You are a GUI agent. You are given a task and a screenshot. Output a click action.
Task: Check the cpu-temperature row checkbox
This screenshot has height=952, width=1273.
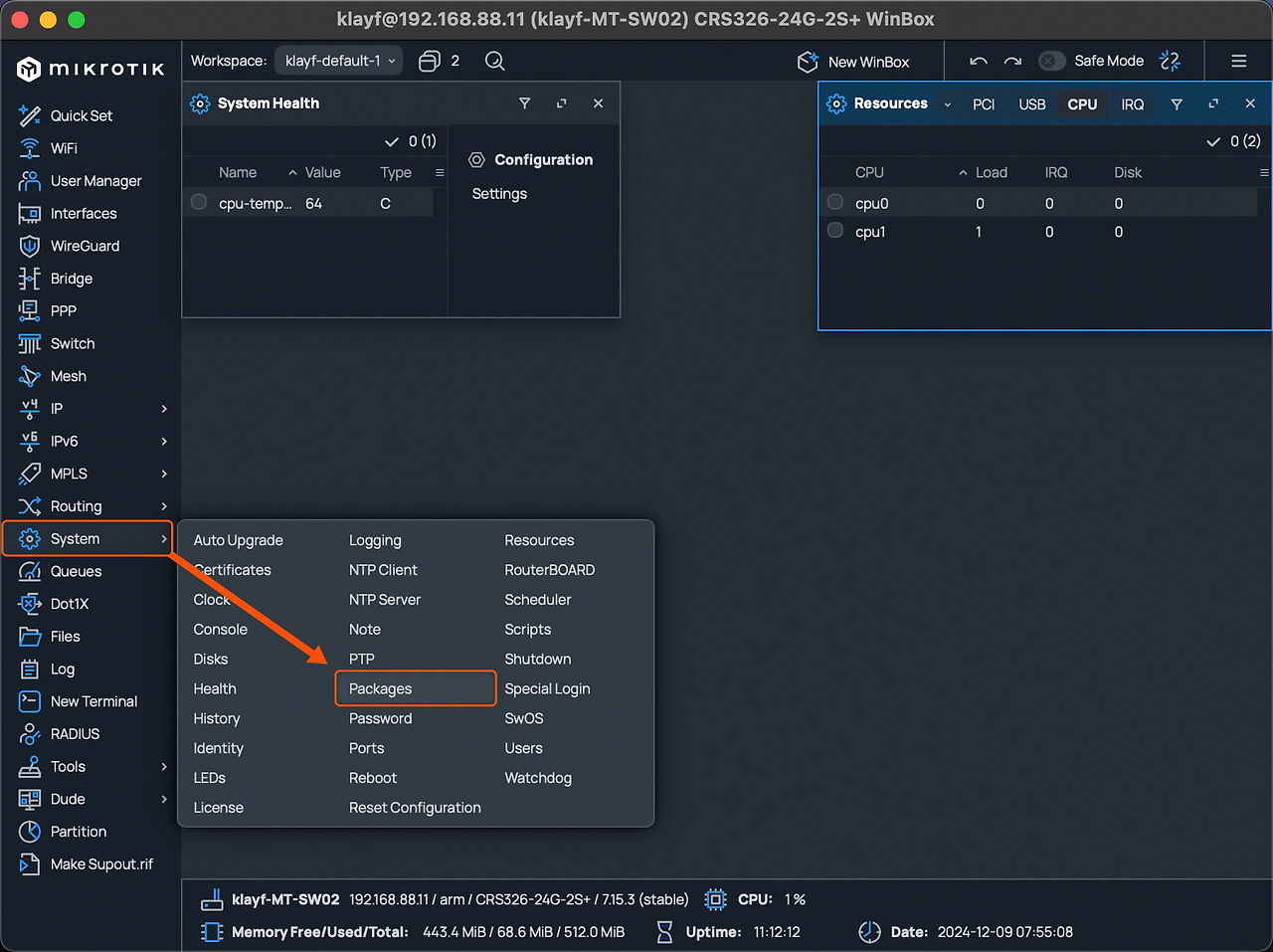point(199,202)
